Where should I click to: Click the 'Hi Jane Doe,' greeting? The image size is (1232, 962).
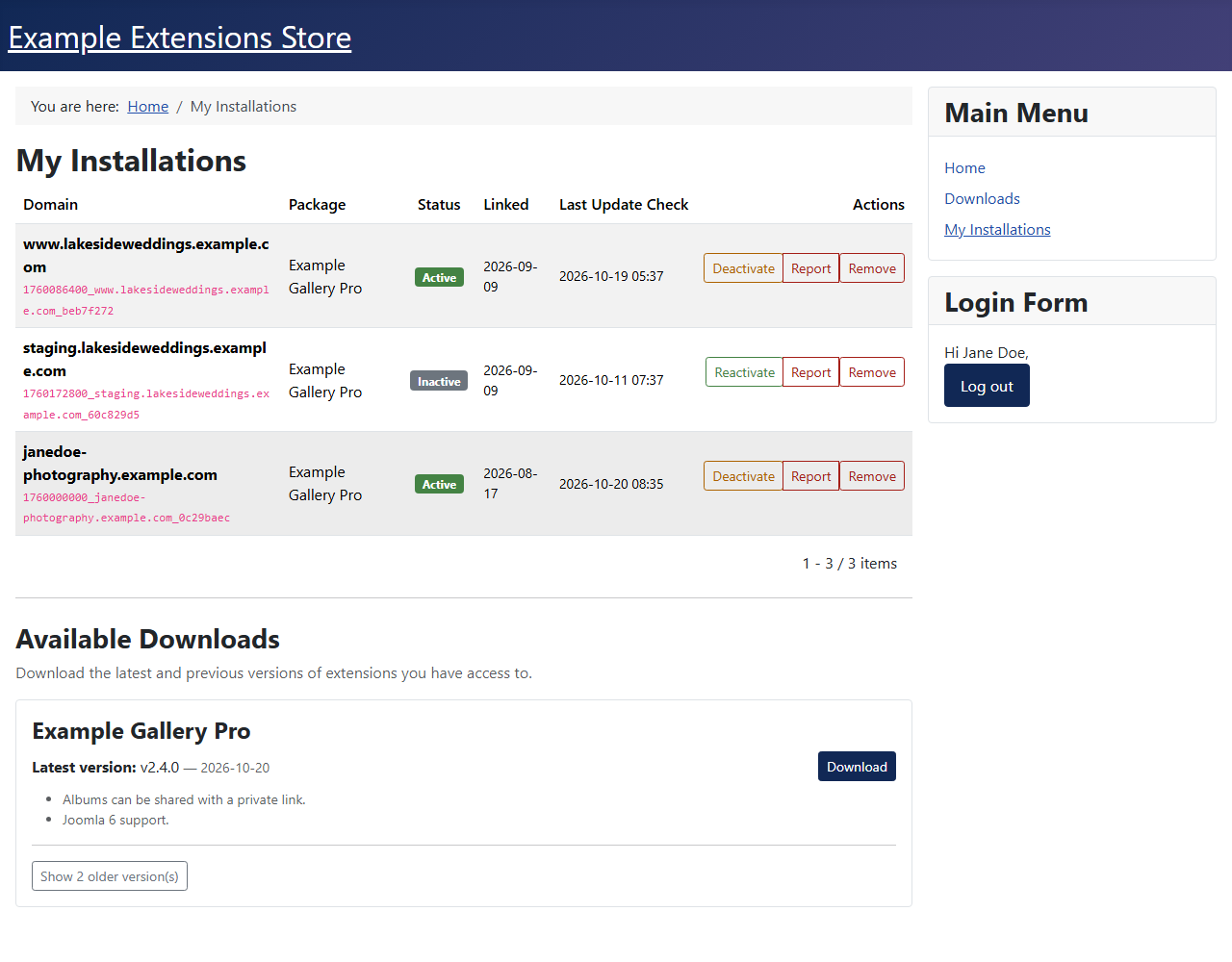point(987,352)
